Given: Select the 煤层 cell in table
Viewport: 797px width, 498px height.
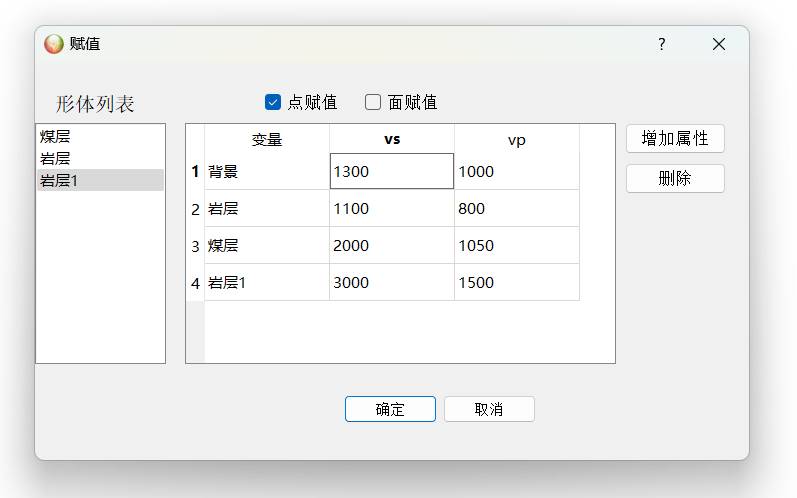Looking at the screenshot, I should [x=267, y=246].
